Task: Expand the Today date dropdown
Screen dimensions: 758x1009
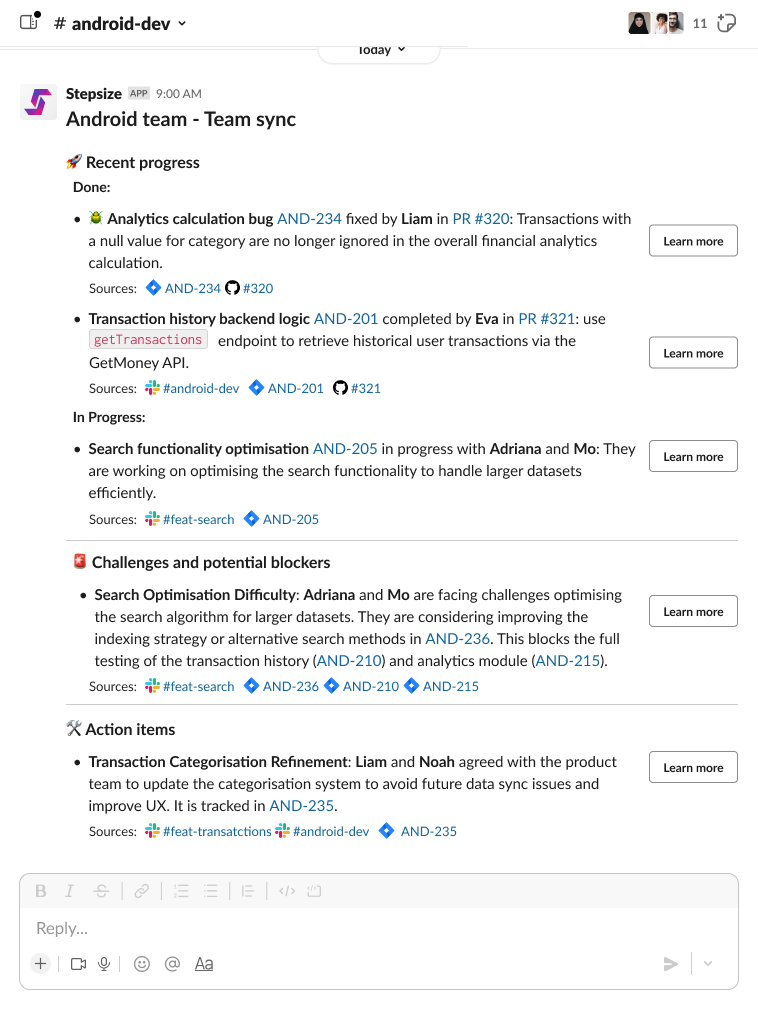Action: pyautogui.click(x=380, y=50)
